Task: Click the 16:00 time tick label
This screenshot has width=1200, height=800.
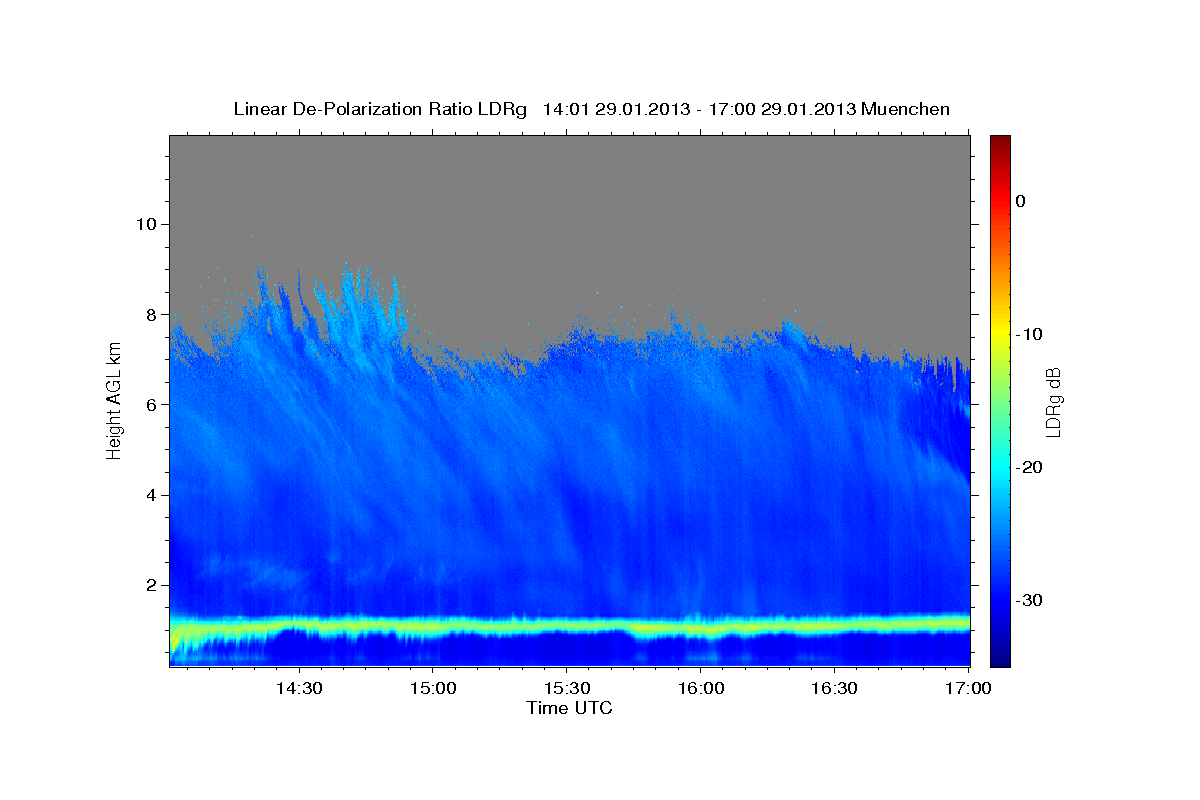Action: pyautogui.click(x=700, y=689)
